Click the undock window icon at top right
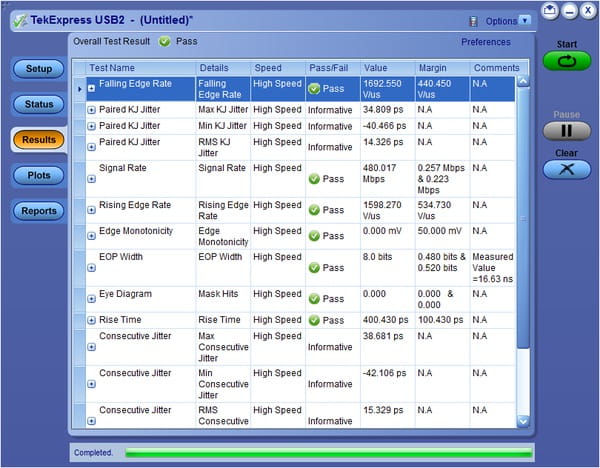600x468 pixels. tap(549, 10)
